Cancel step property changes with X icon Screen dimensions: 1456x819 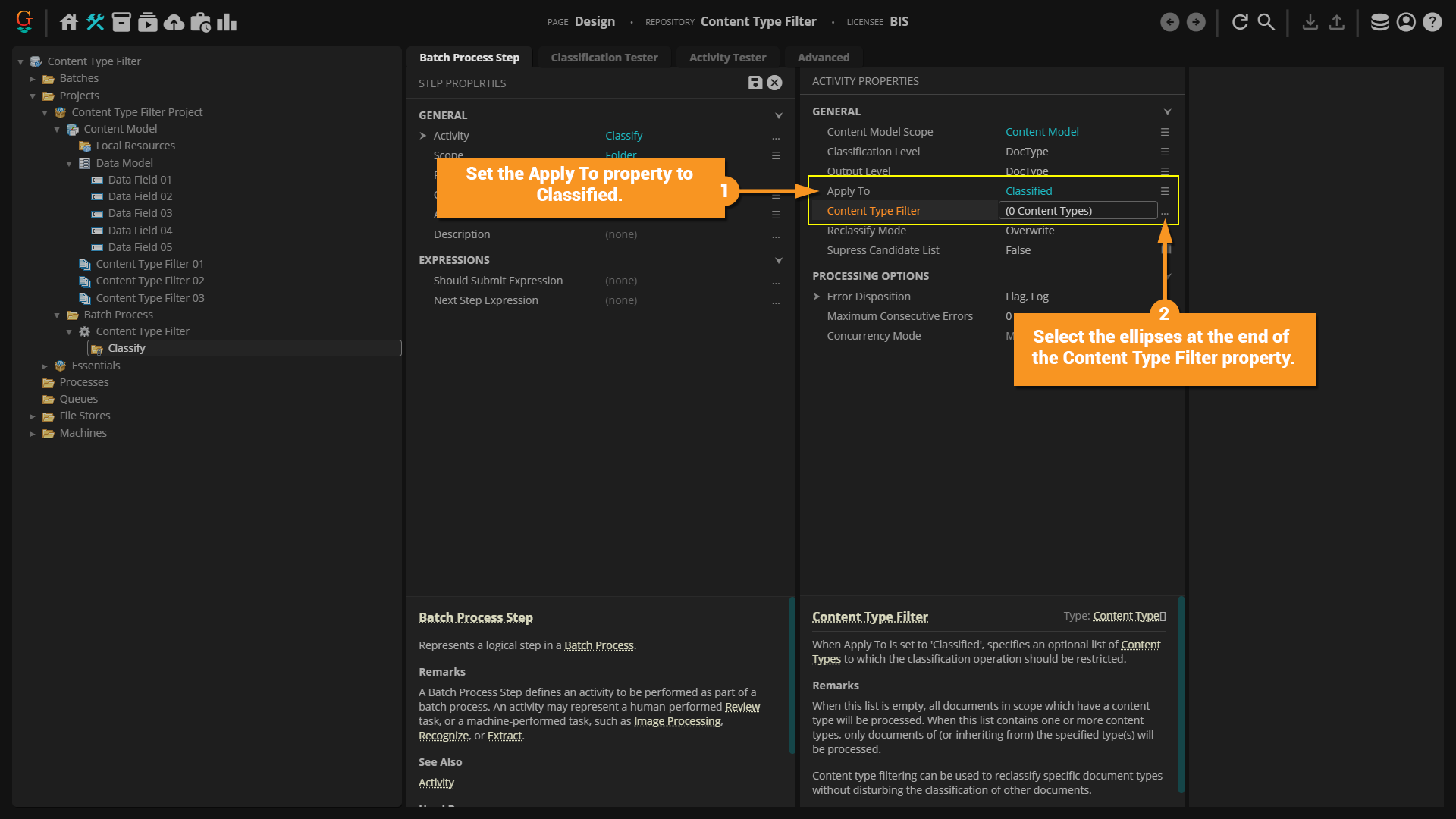[774, 83]
